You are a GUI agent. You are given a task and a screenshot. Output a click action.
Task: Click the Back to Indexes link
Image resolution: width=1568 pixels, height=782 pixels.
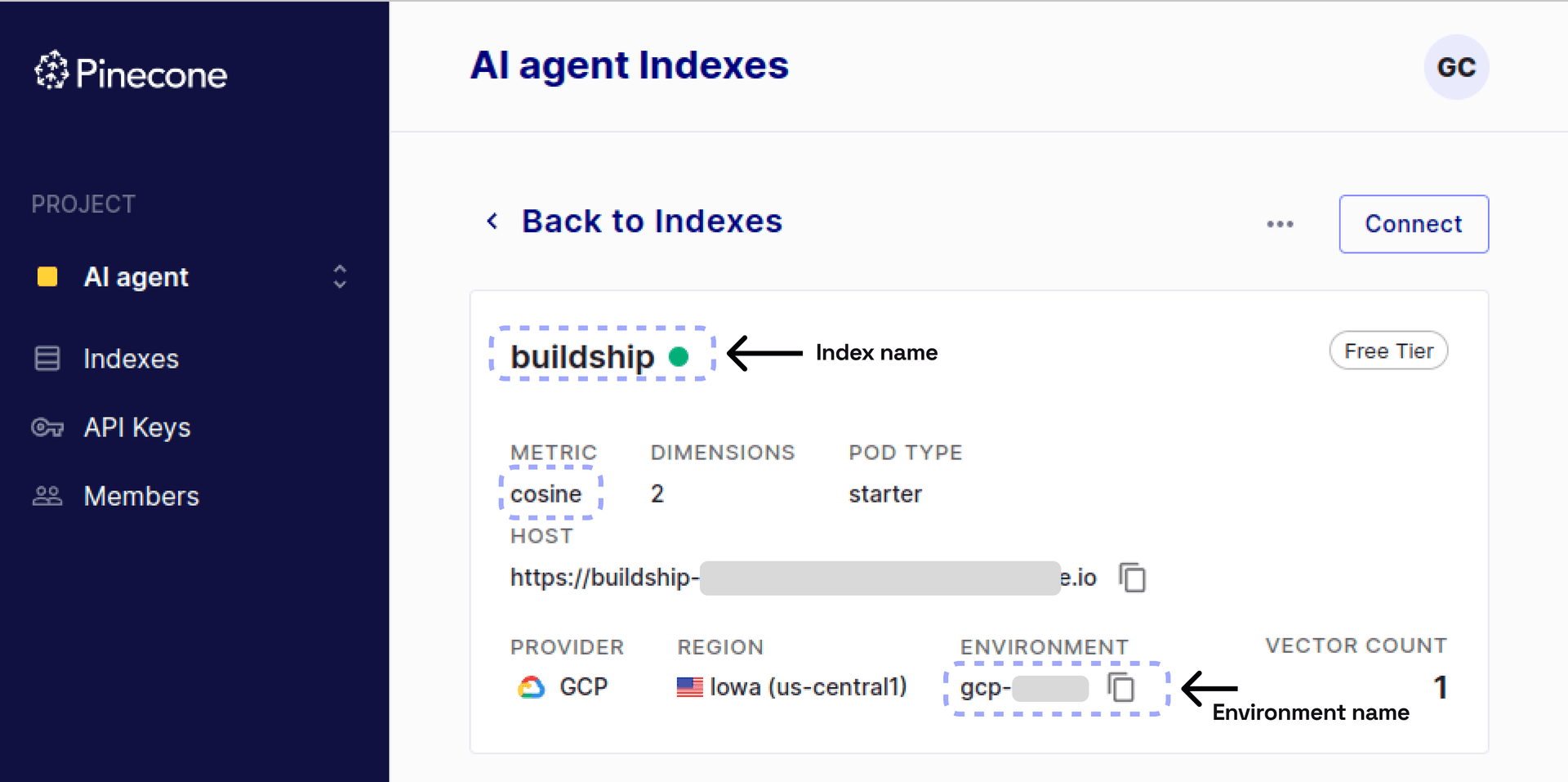652,221
